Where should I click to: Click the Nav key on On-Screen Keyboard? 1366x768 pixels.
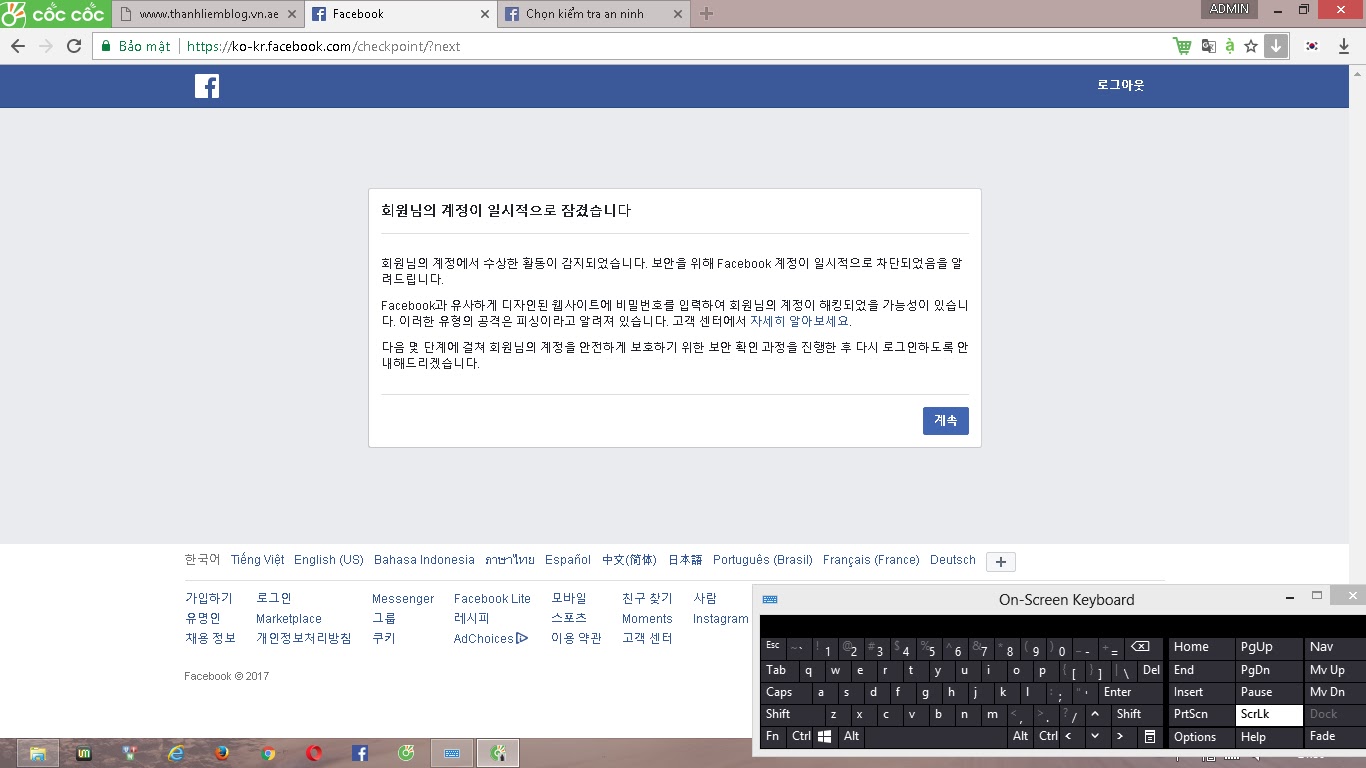pos(1335,648)
